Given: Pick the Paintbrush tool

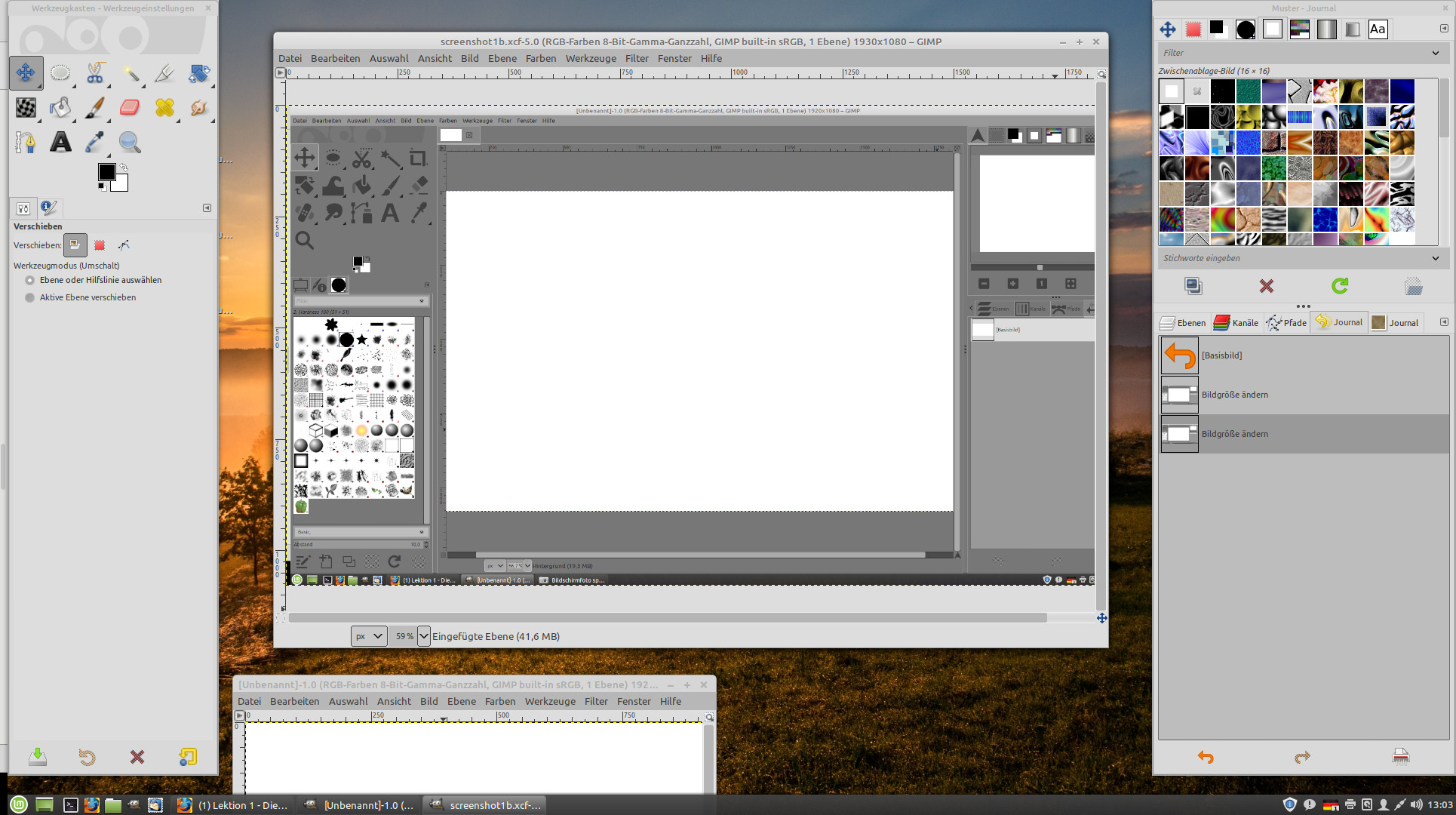Looking at the screenshot, I should pyautogui.click(x=95, y=108).
